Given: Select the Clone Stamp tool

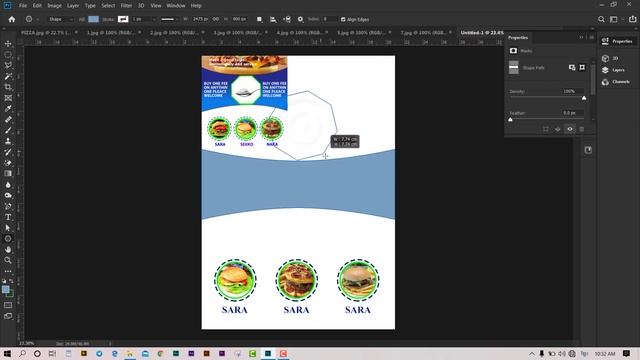Looking at the screenshot, I should 8,141.
